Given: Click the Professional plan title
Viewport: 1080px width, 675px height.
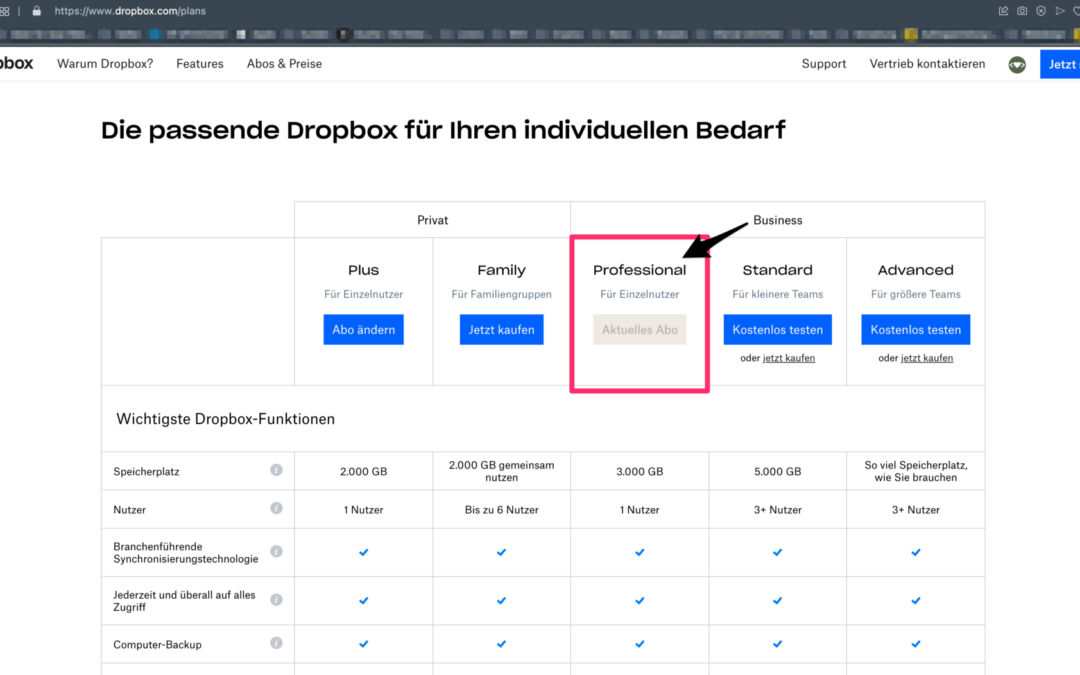Looking at the screenshot, I should (x=640, y=270).
